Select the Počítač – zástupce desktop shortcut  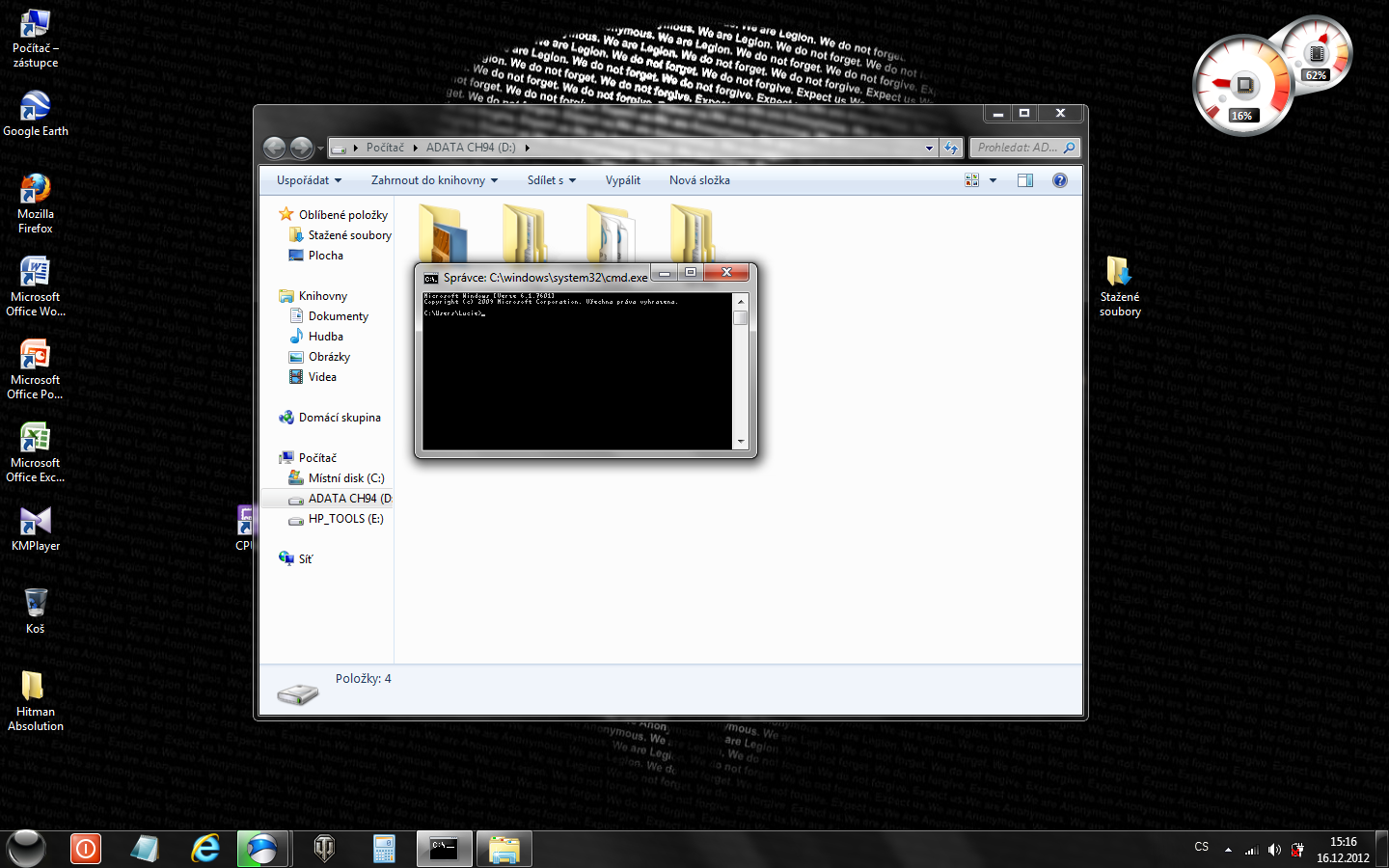[36, 39]
